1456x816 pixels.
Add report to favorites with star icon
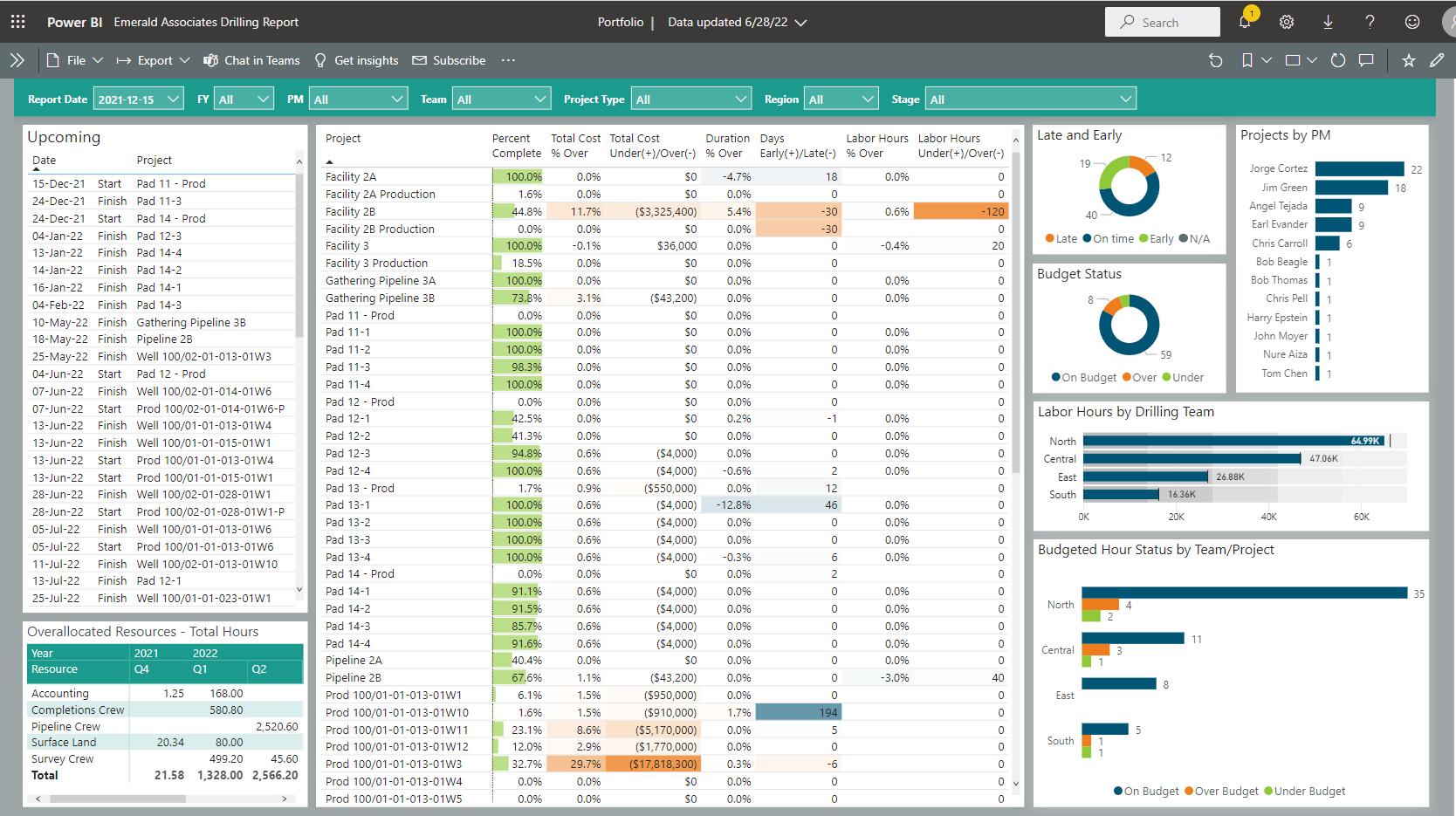[1408, 60]
